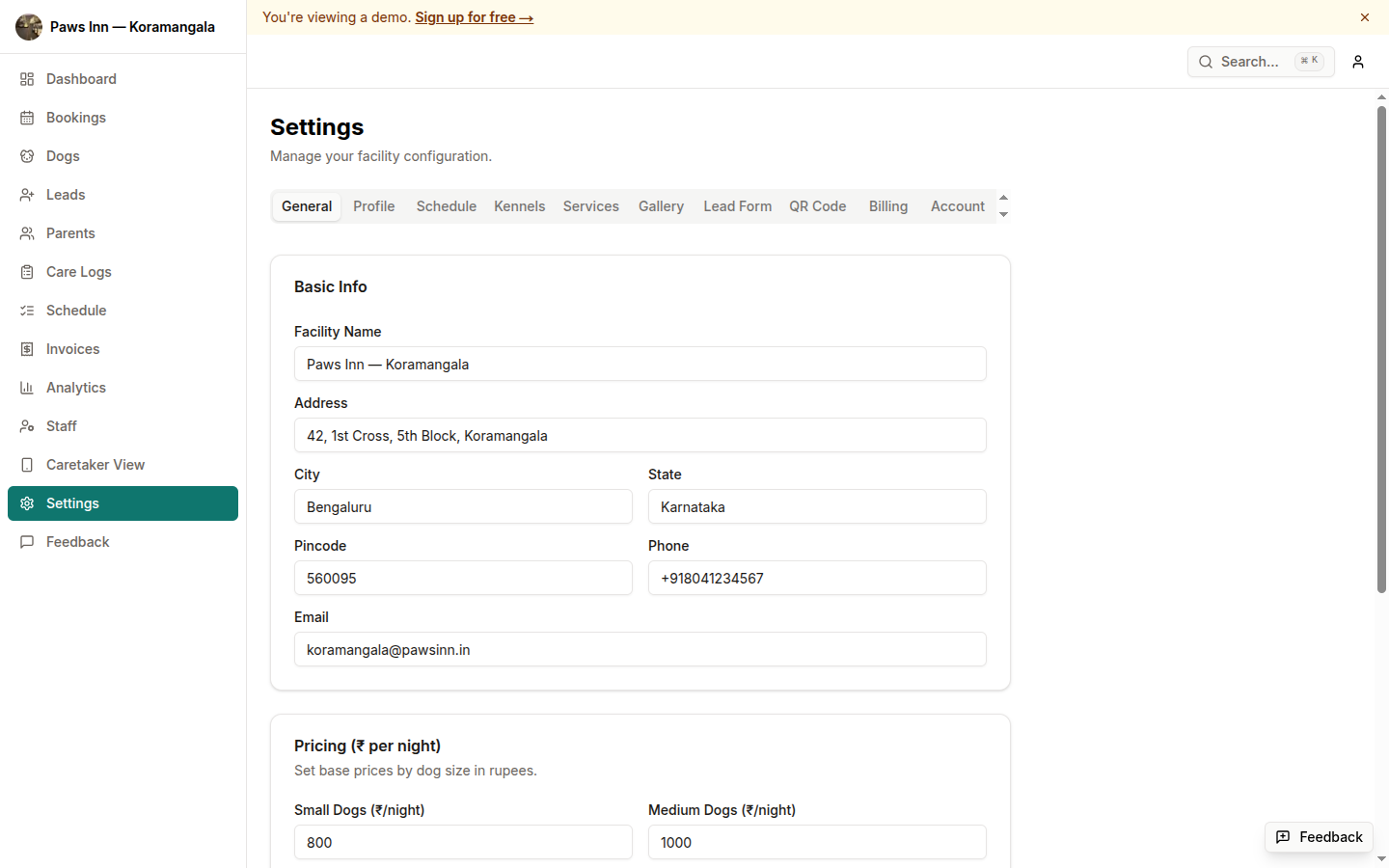
Task: View Leads in the sidebar
Action: 65,194
